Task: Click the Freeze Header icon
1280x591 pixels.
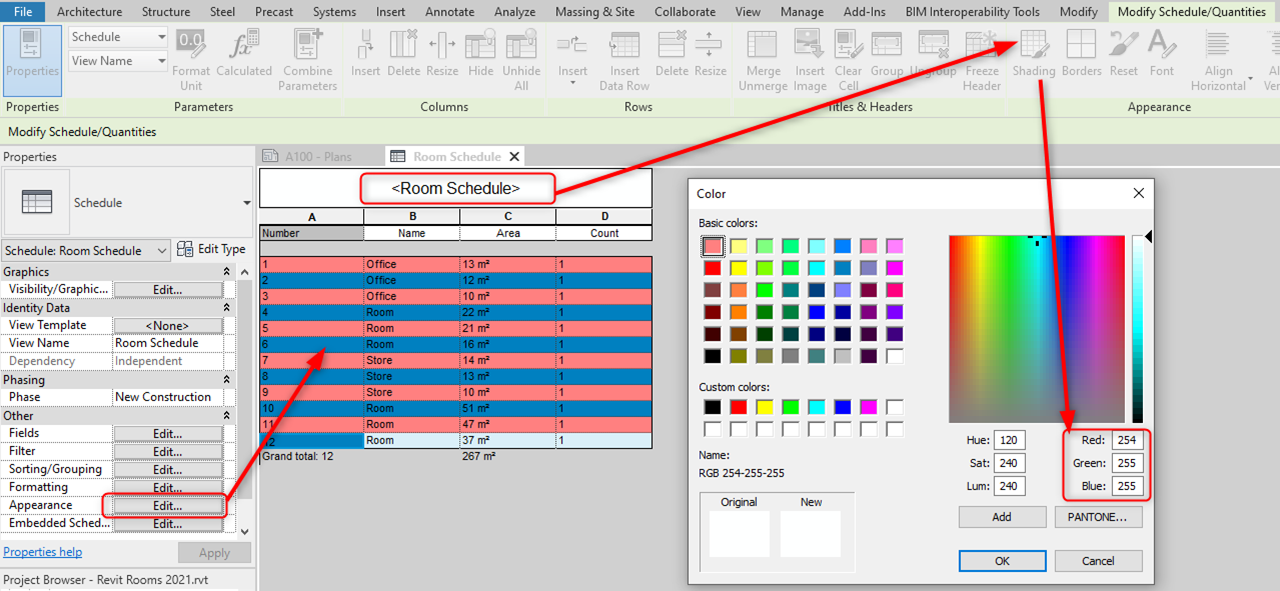Action: pyautogui.click(x=981, y=46)
